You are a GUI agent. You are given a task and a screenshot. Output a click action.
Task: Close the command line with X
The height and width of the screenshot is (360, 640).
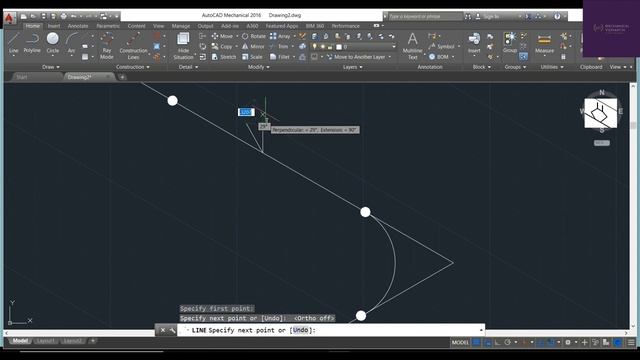point(162,330)
